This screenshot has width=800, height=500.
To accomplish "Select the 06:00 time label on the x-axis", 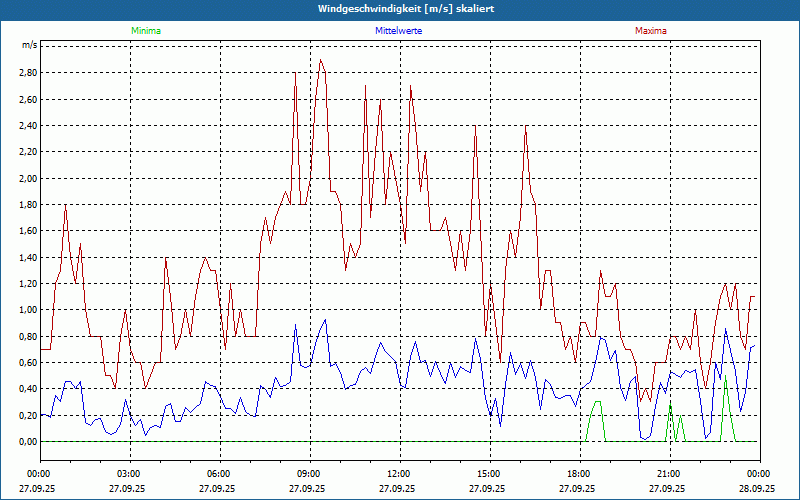I will [218, 474].
